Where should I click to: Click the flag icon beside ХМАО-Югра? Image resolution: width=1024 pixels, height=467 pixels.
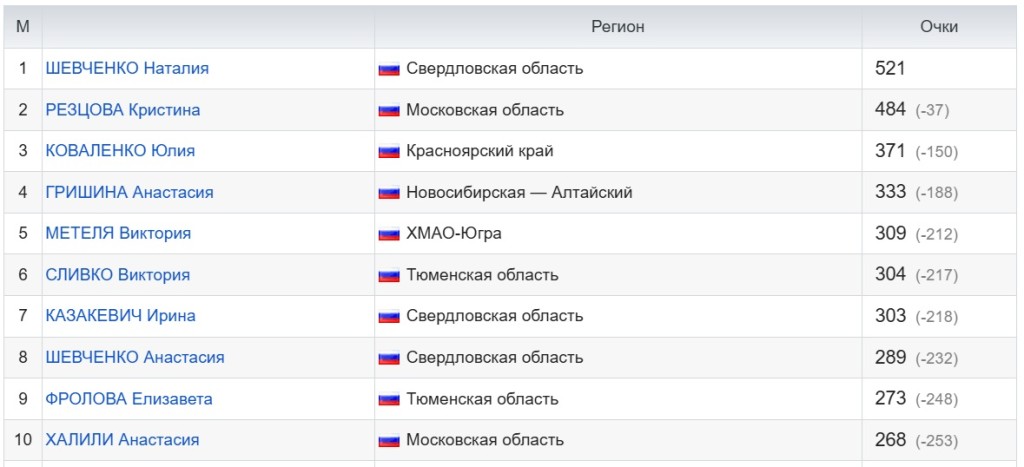pos(389,234)
